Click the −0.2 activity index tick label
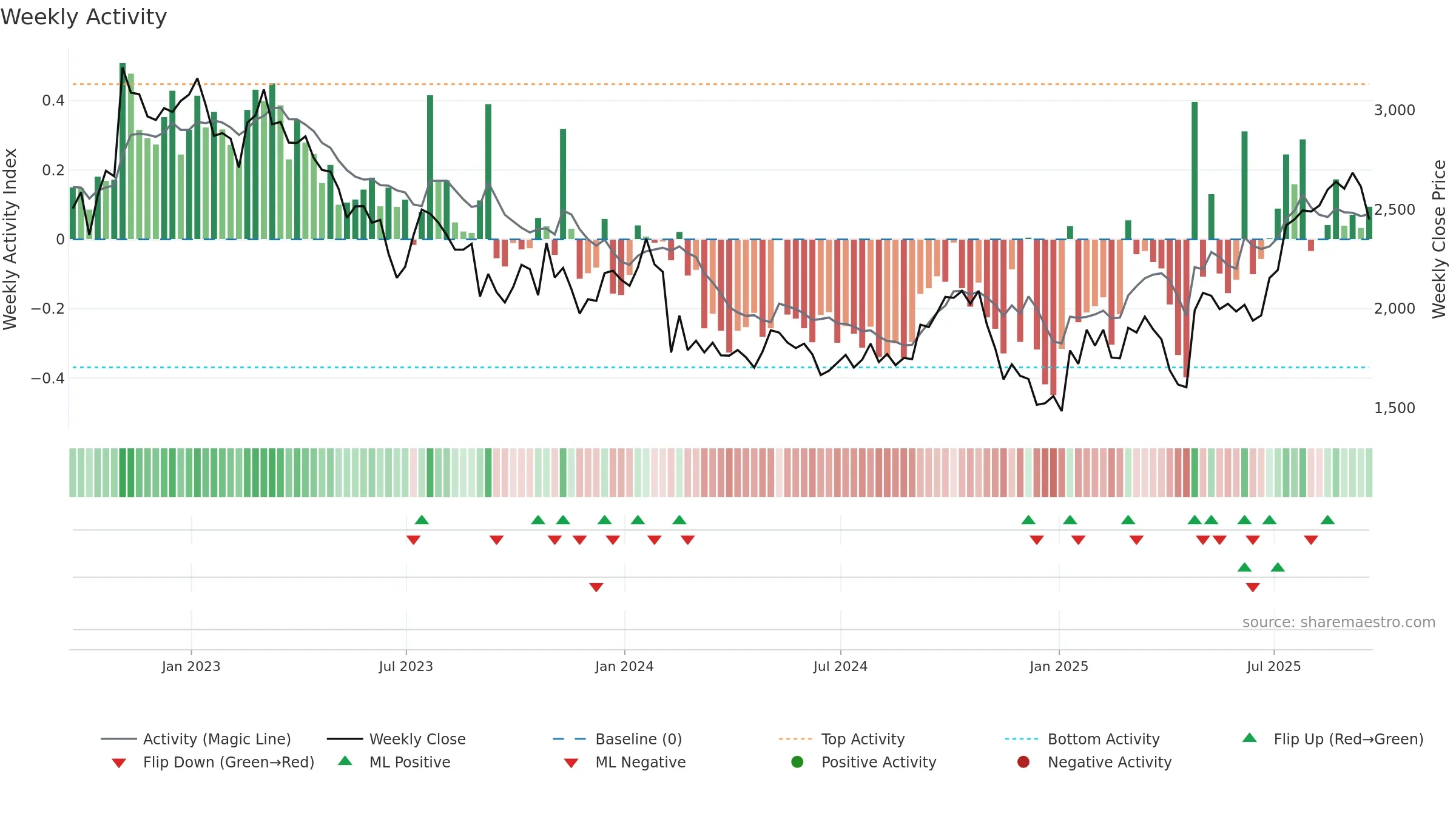This screenshot has height=819, width=1456. pyautogui.click(x=48, y=308)
